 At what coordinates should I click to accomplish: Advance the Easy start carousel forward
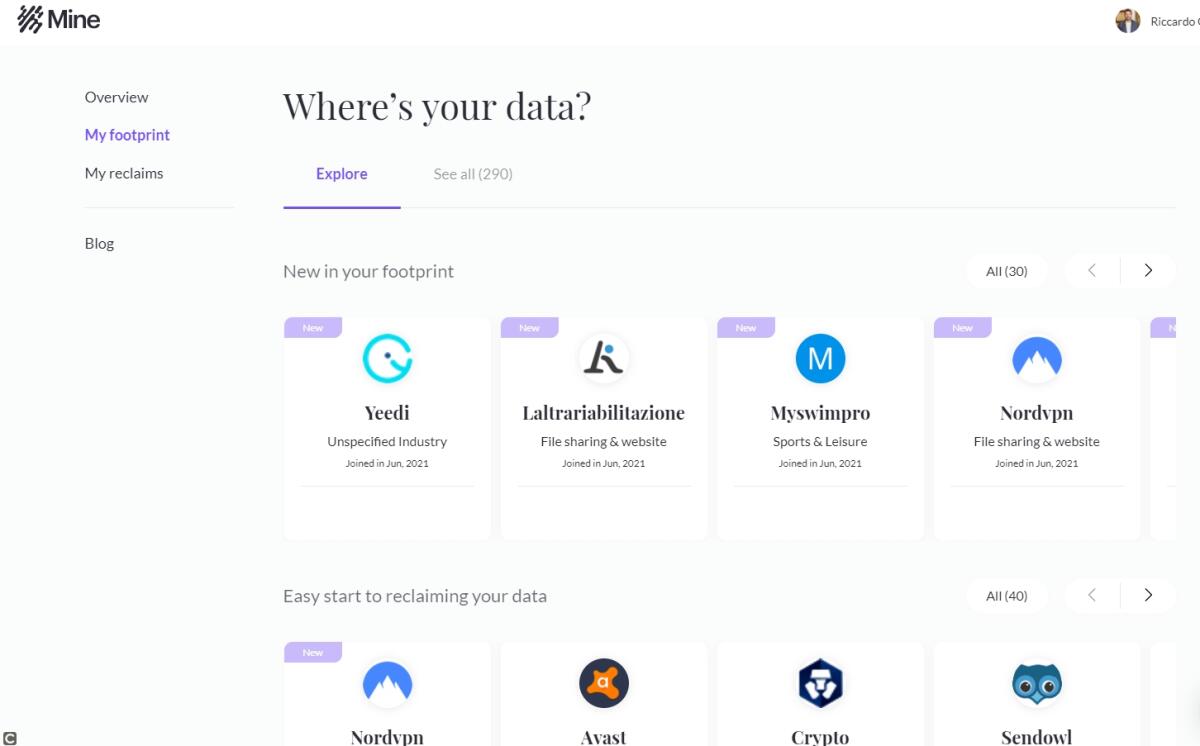[1148, 596]
